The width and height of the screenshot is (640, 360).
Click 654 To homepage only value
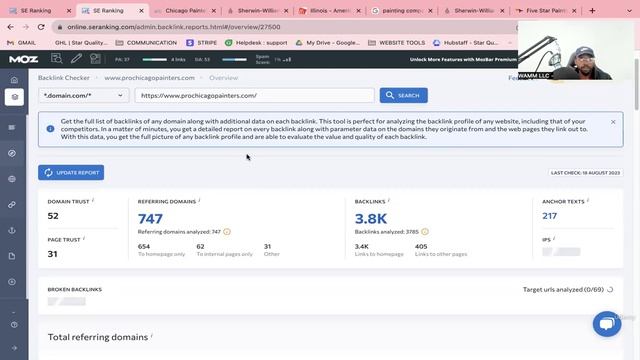(x=144, y=247)
